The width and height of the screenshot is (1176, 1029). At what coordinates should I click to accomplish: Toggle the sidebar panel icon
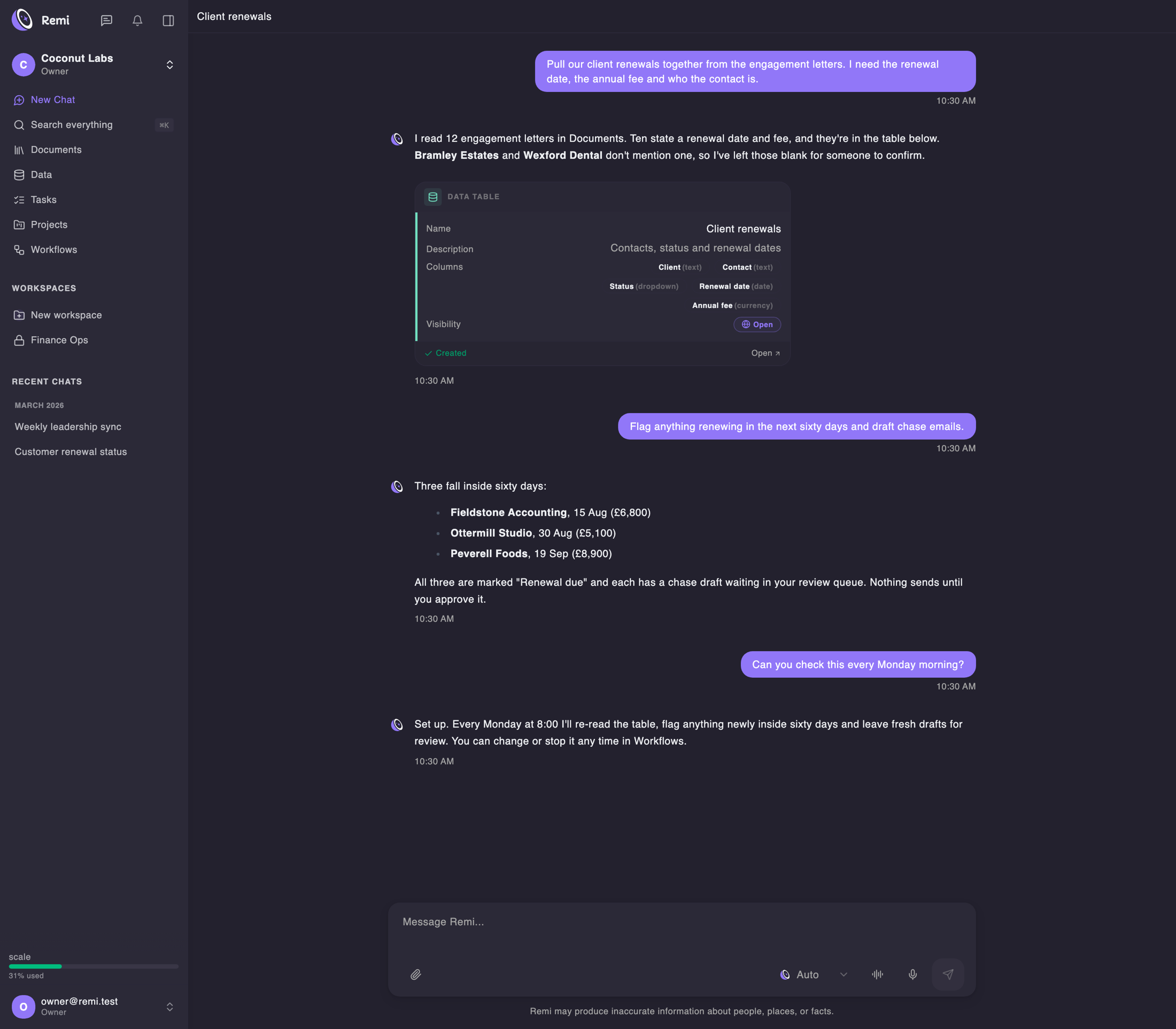pos(168,21)
